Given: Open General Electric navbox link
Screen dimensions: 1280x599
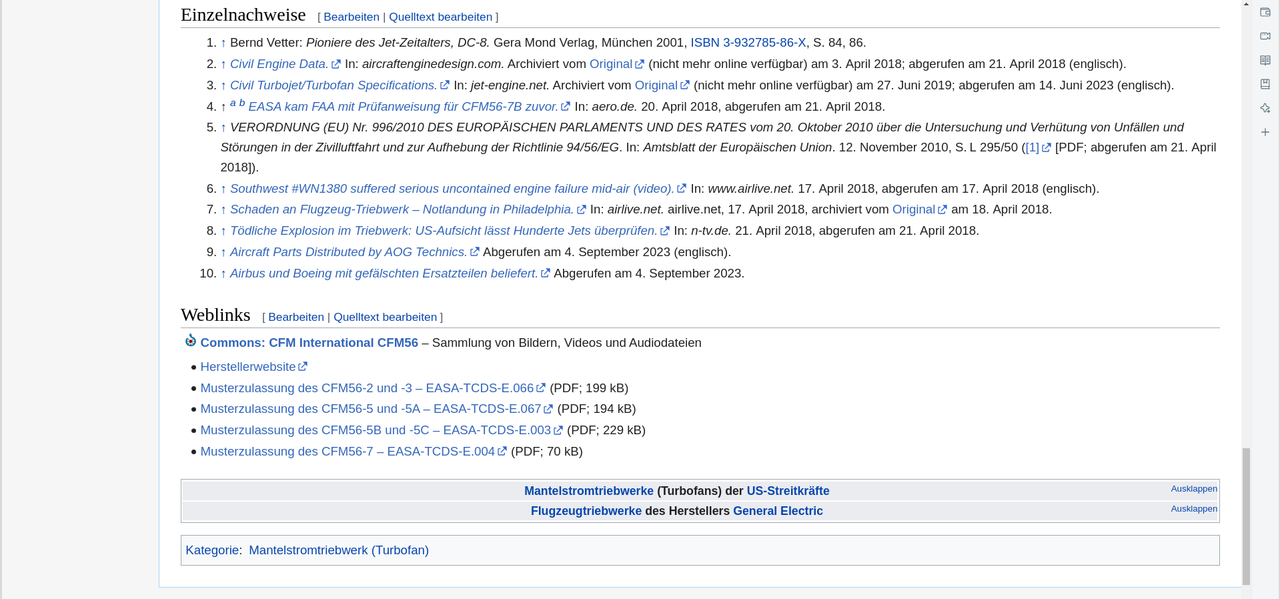Looking at the screenshot, I should coord(778,511).
